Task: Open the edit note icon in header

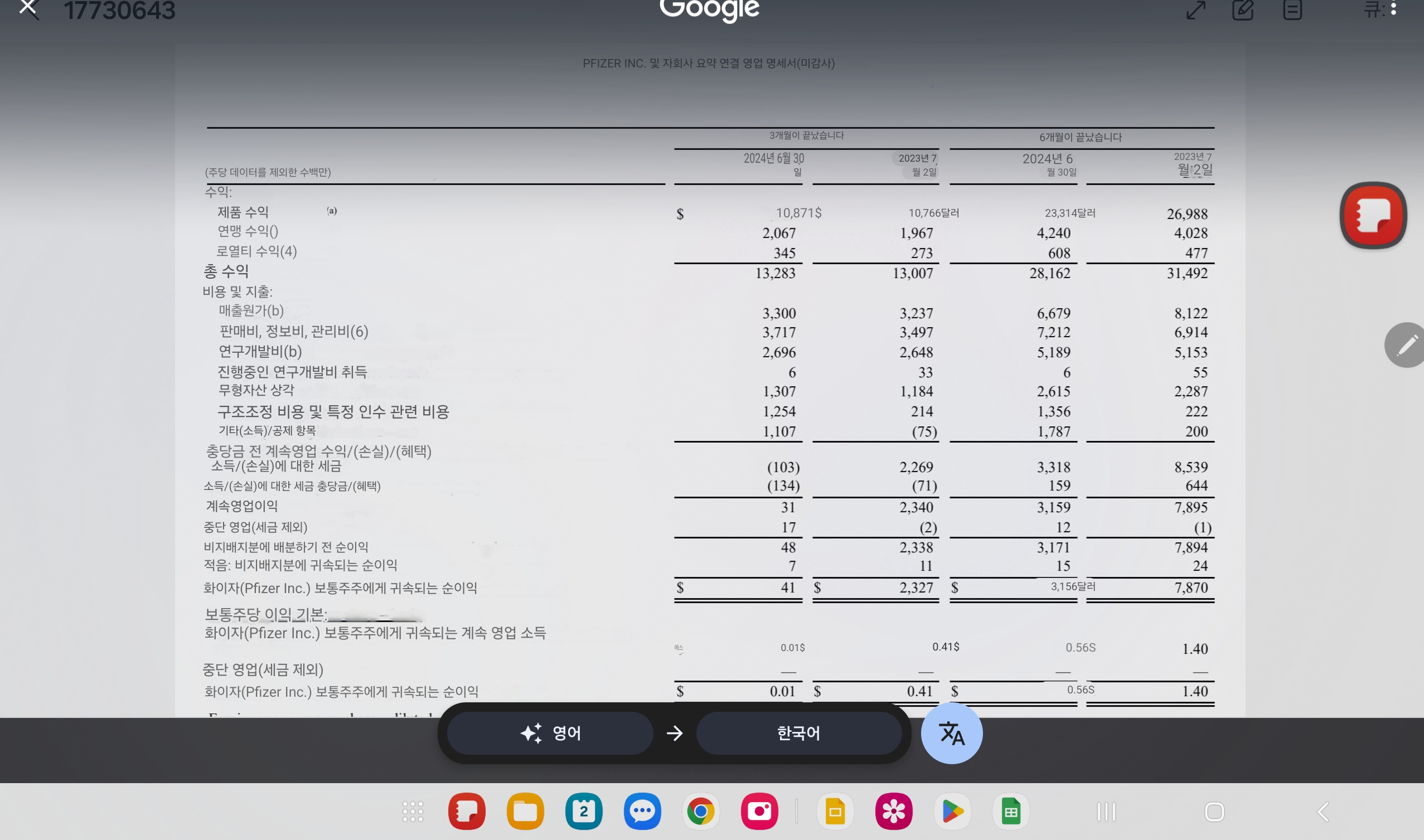Action: pyautogui.click(x=1243, y=9)
